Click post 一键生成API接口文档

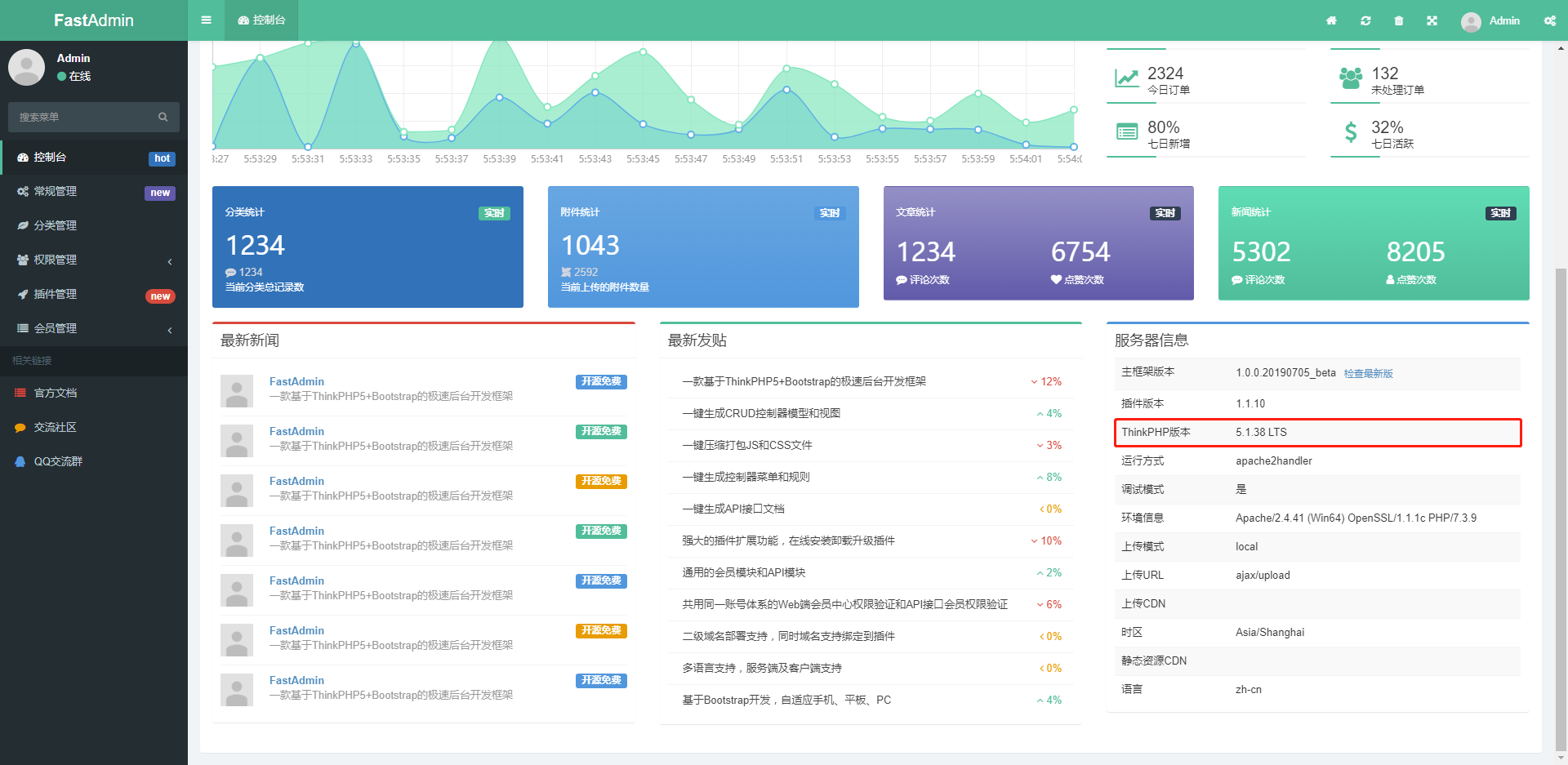[733, 509]
